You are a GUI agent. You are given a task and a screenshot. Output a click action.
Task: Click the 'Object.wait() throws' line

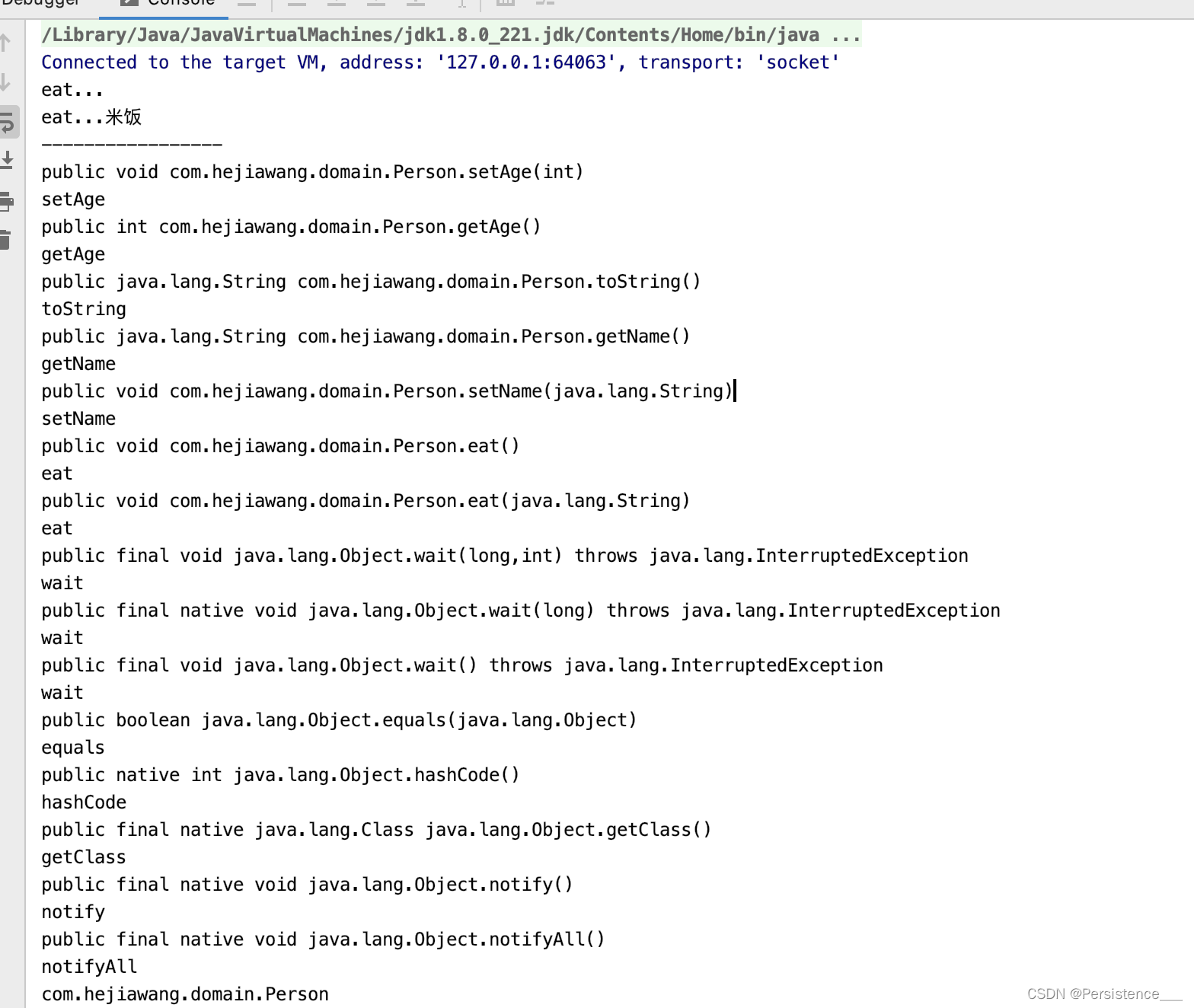click(462, 665)
